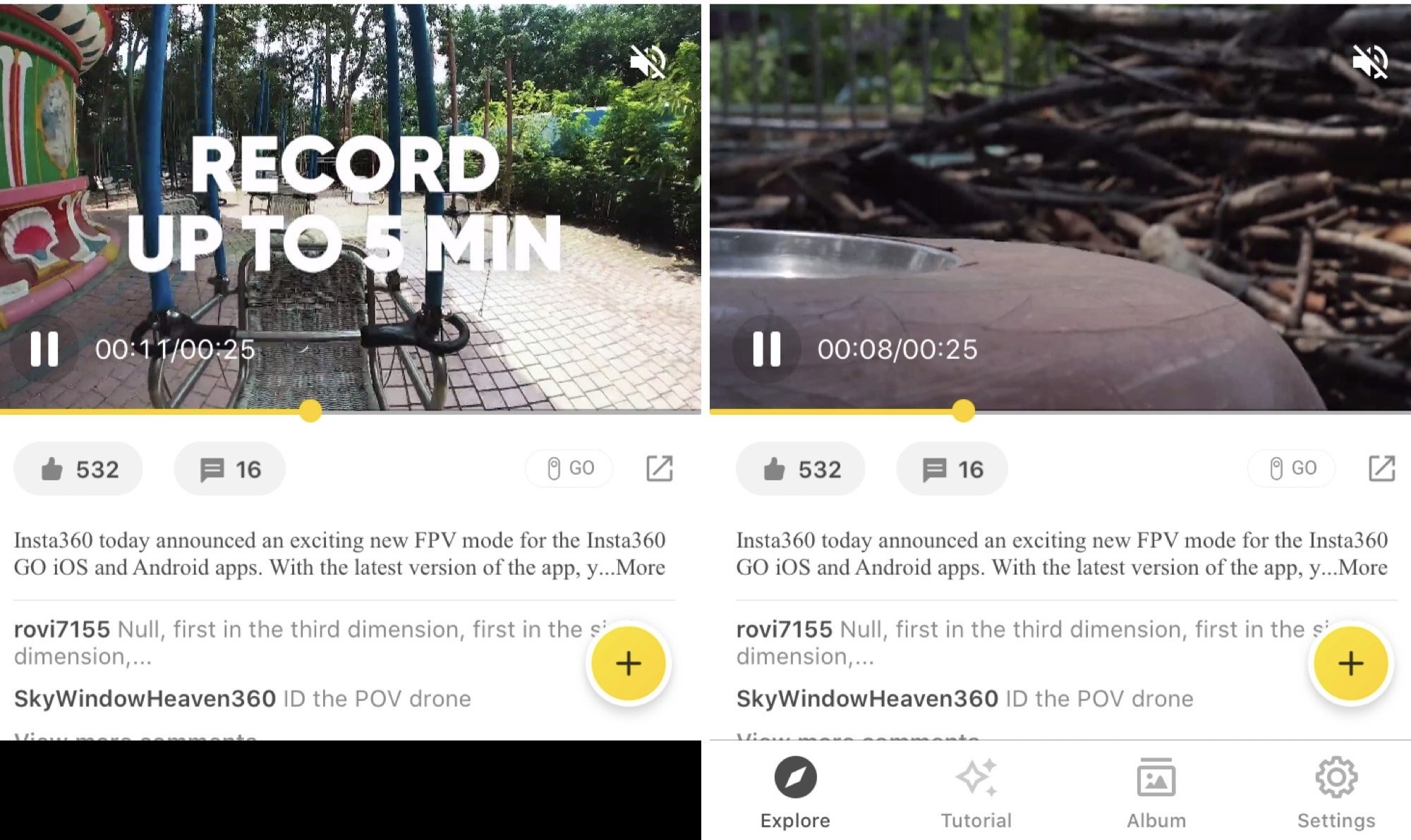Switch to the Tutorial tab

pos(976,793)
